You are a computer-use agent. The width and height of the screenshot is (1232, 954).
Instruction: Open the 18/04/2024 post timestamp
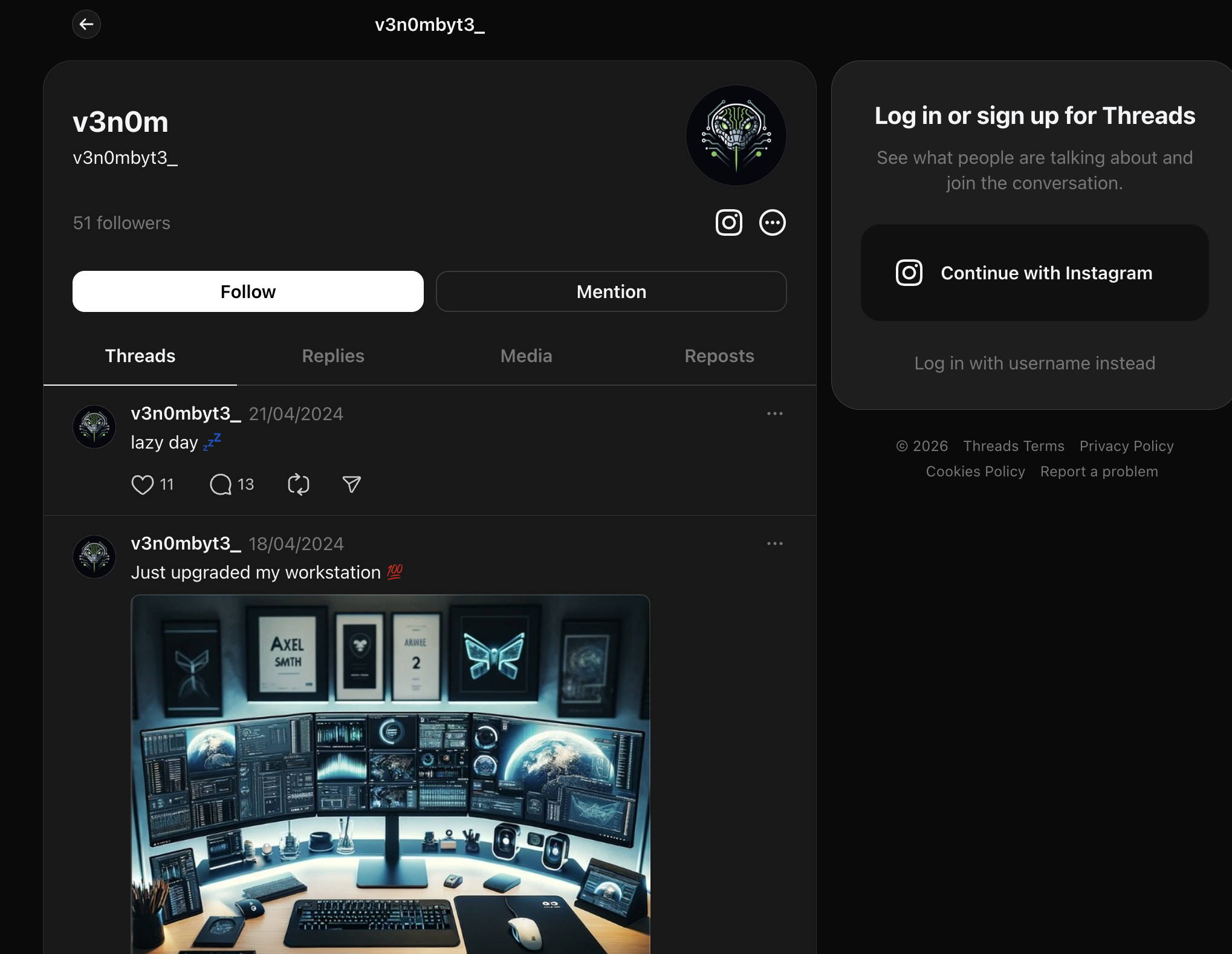point(296,544)
